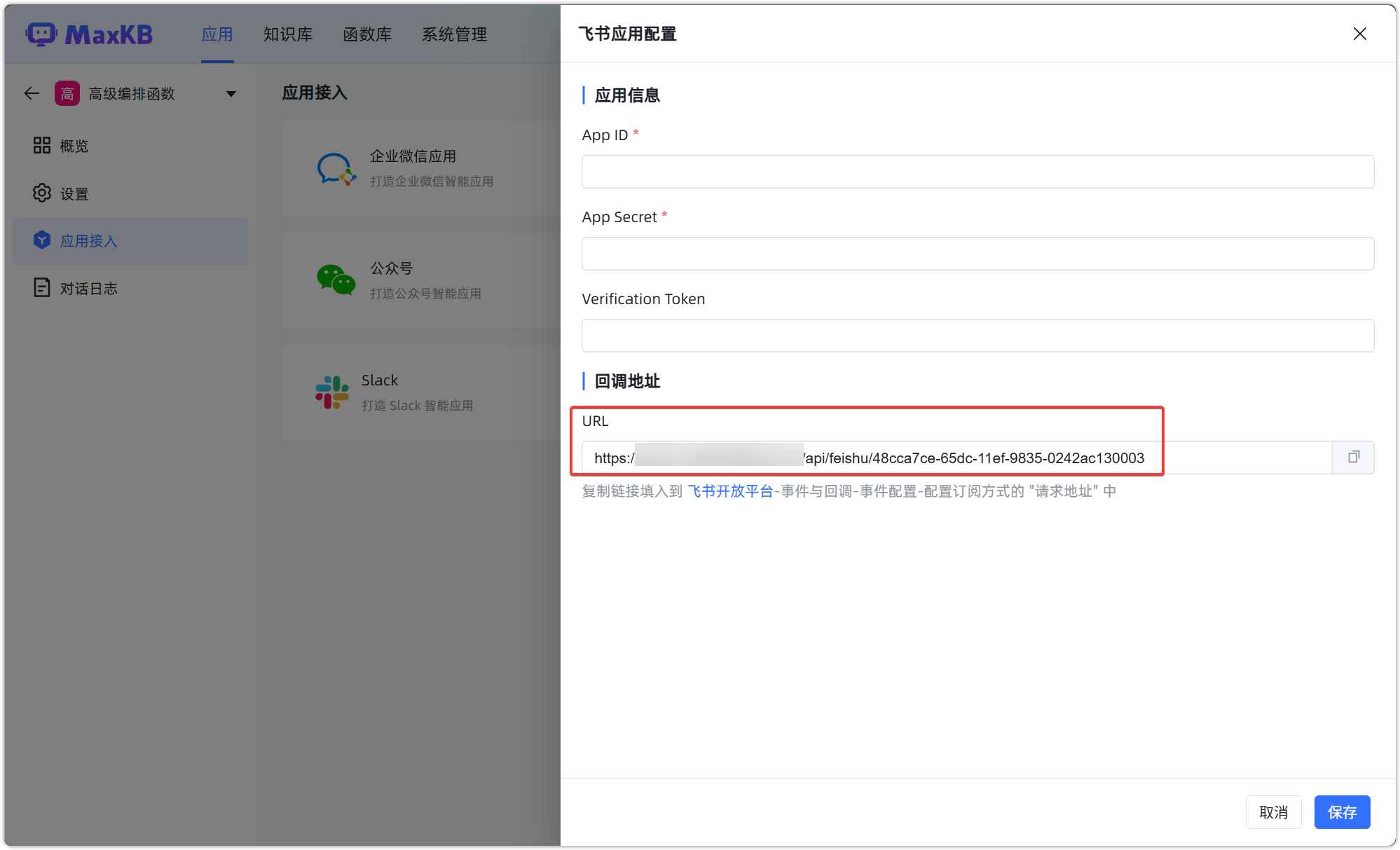Click inside the App ID input field
This screenshot has height=850, width=1400.
(x=977, y=171)
